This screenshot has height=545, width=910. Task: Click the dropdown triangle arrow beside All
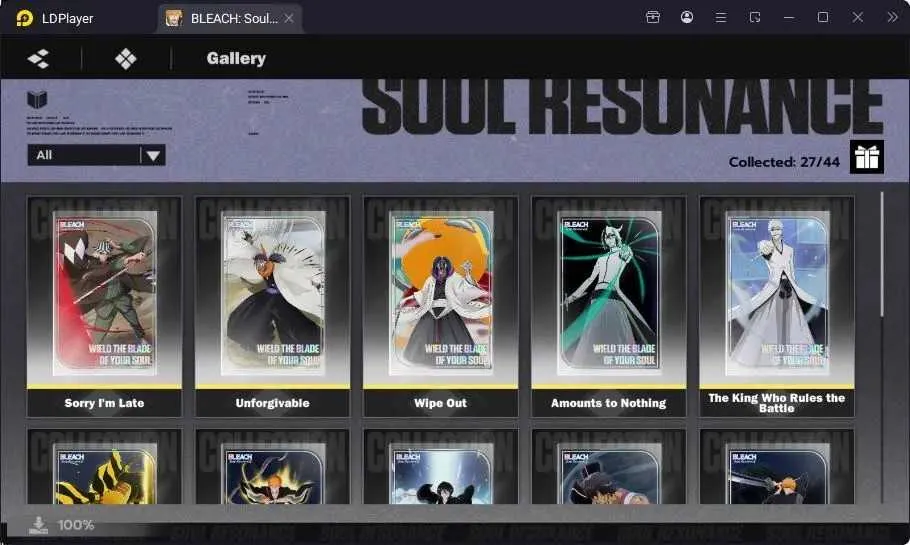pyautogui.click(x=153, y=156)
